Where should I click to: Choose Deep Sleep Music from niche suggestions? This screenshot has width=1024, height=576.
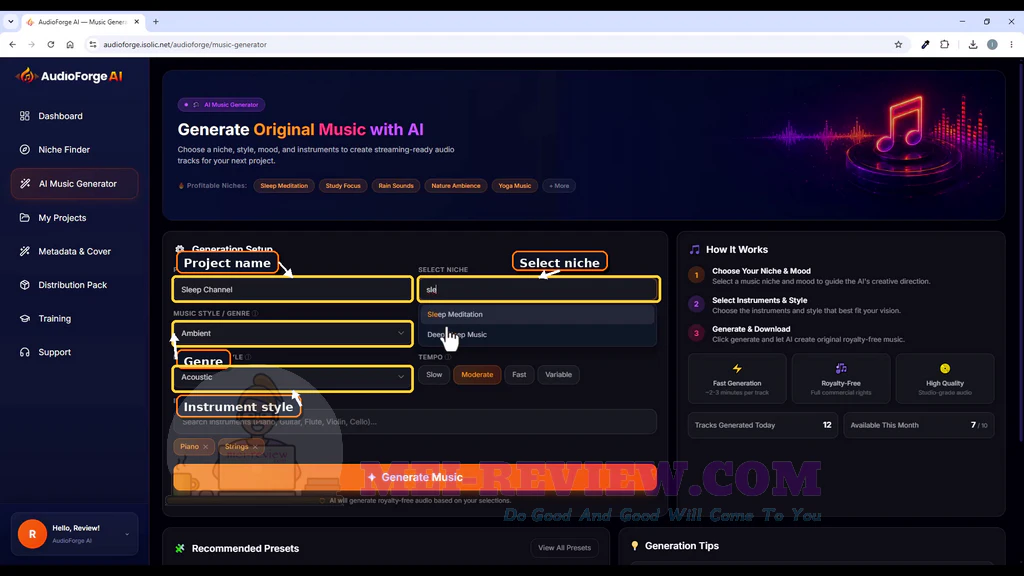pyautogui.click(x=537, y=334)
